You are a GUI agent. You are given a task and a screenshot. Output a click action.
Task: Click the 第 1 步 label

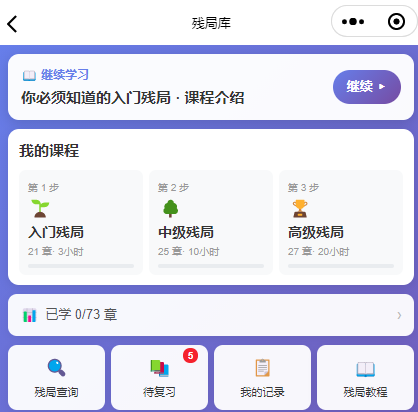pos(44,188)
